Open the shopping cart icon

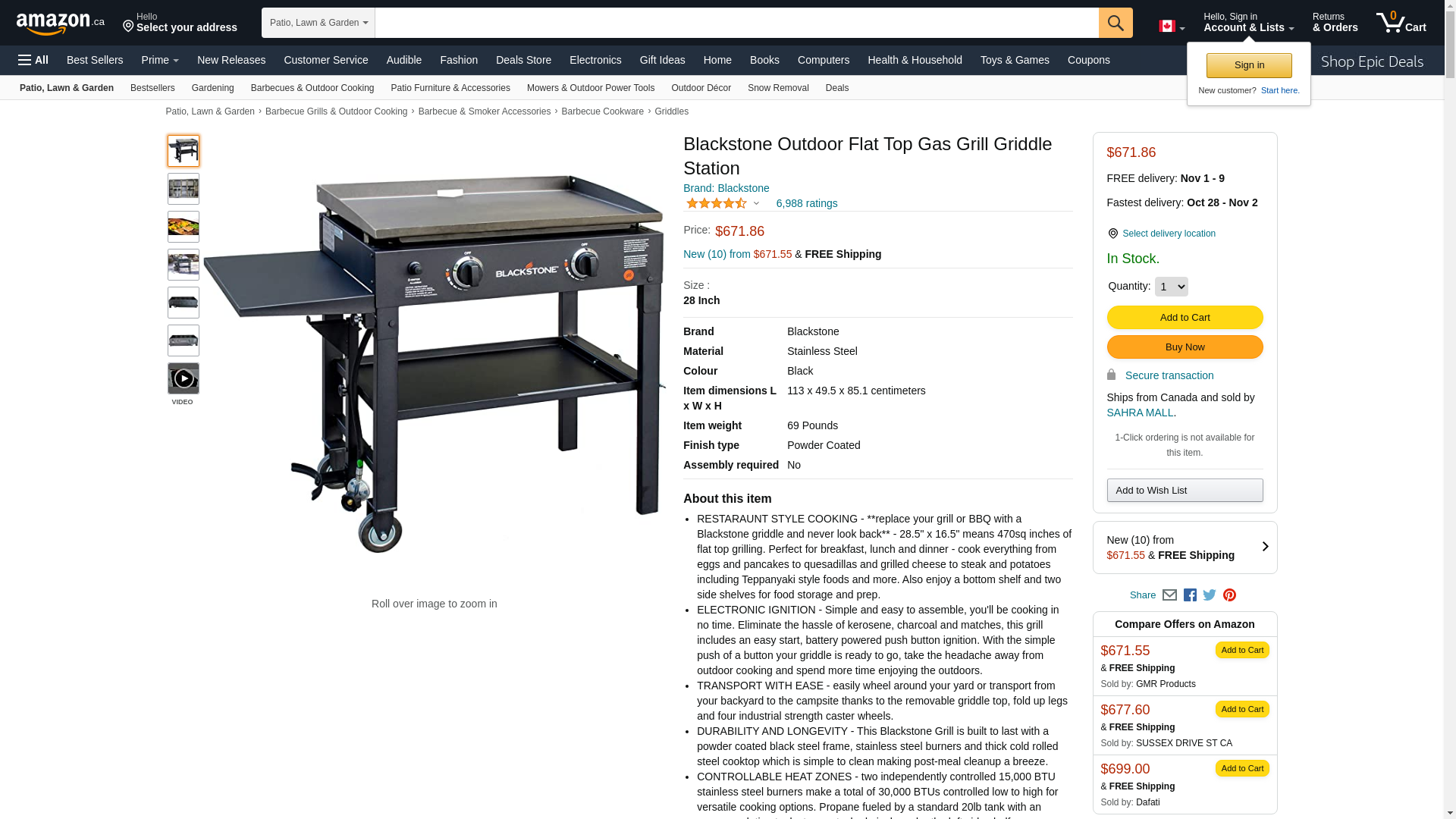[1401, 23]
